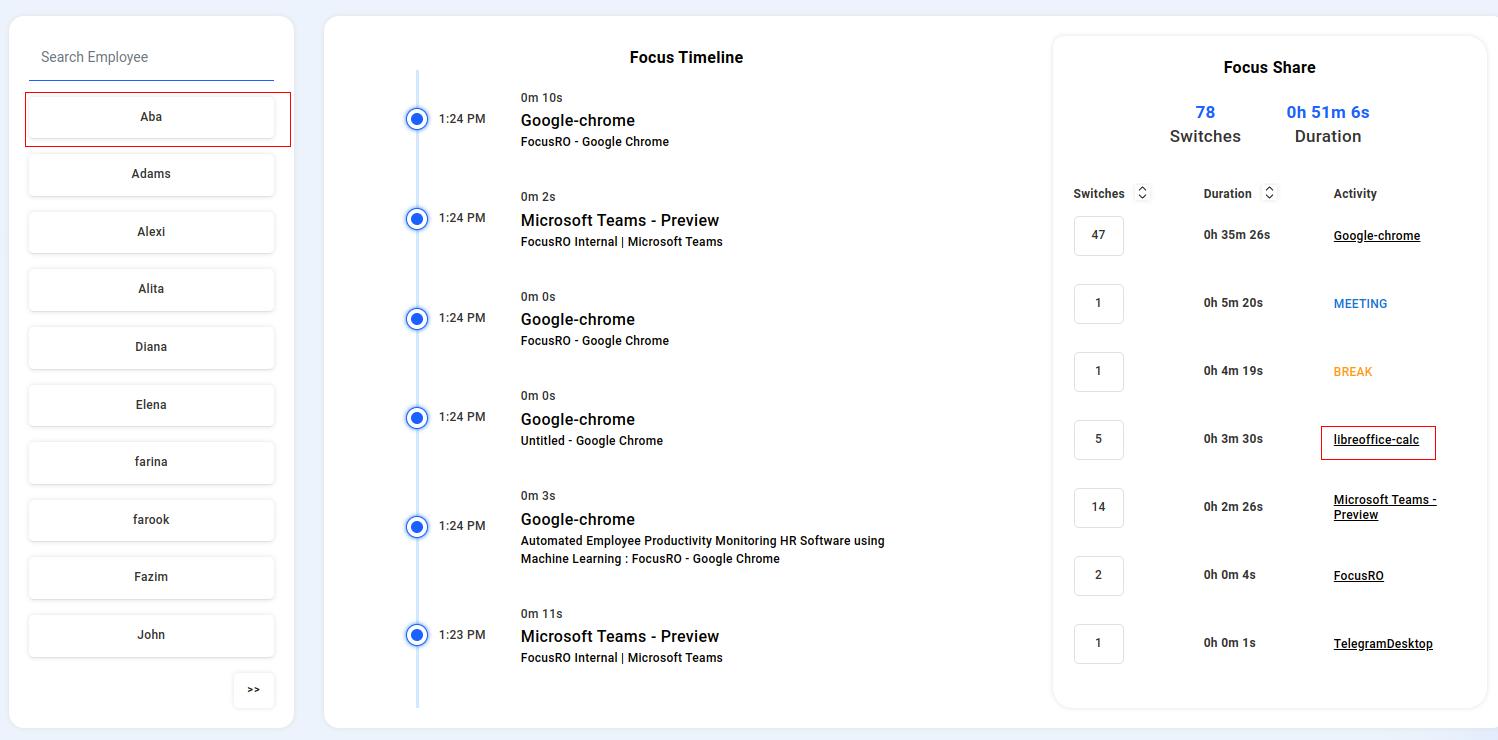Image resolution: width=1498 pixels, height=740 pixels.
Task: Open the Microsoft Teams - Preview activity link
Action: click(1384, 507)
